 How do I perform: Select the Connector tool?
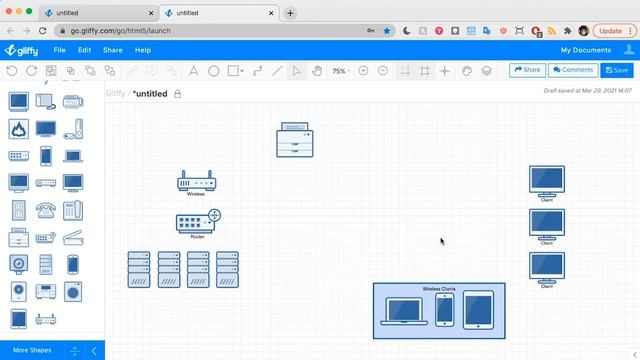[x=257, y=71]
